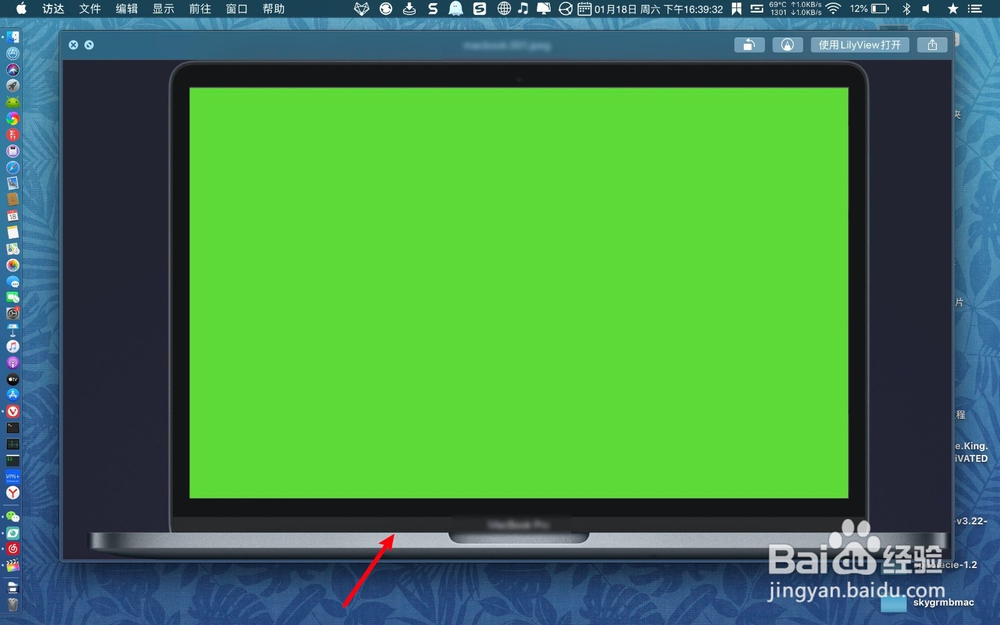Click the 使用LilyView打开 button

click(x=860, y=45)
